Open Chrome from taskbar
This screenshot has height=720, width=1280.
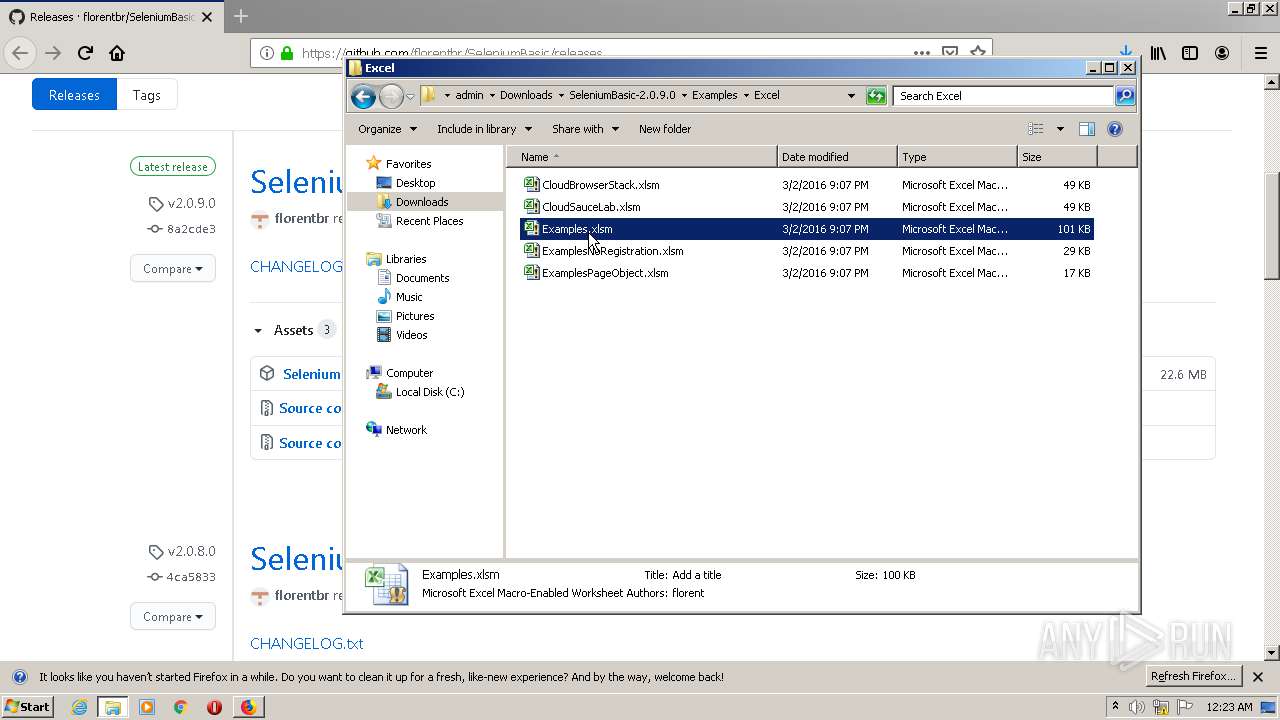[x=180, y=707]
